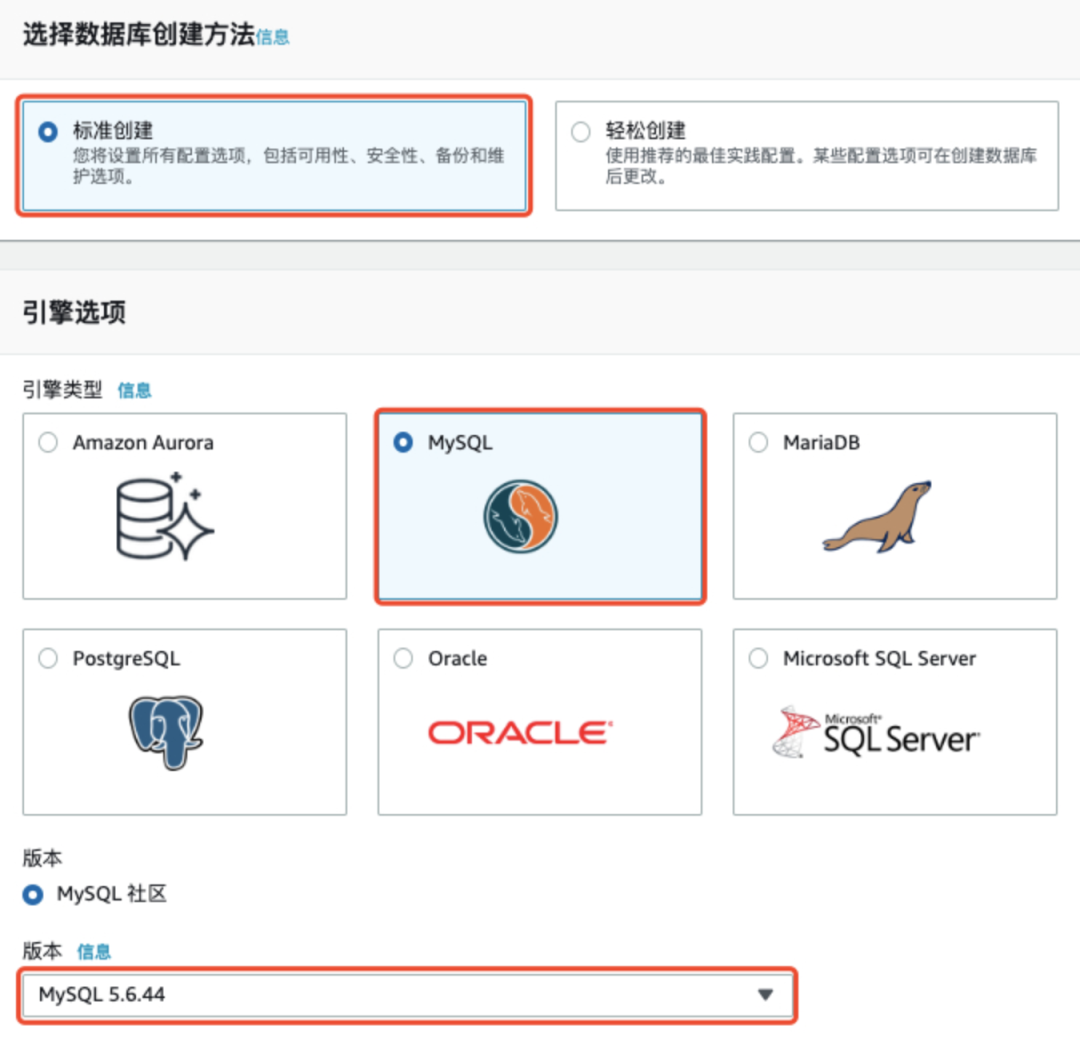Click the MariaDB label text

pos(822,442)
